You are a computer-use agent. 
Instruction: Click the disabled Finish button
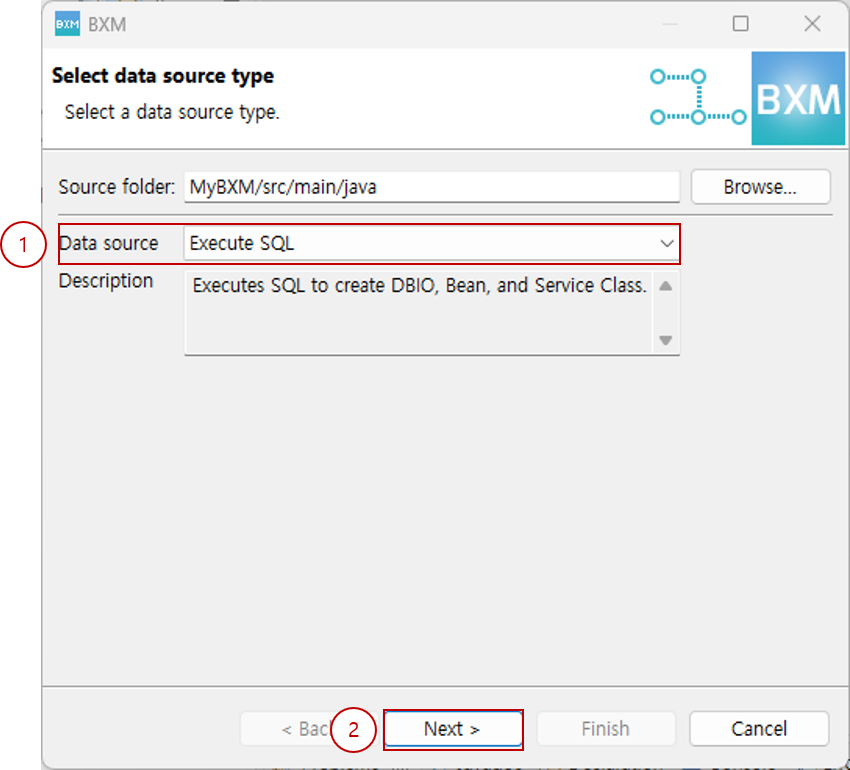point(605,728)
